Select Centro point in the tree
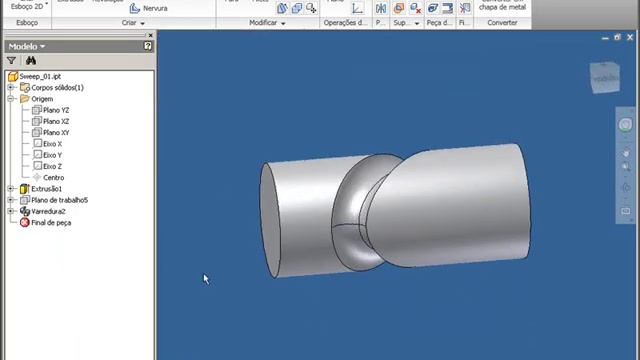 [x=53, y=178]
